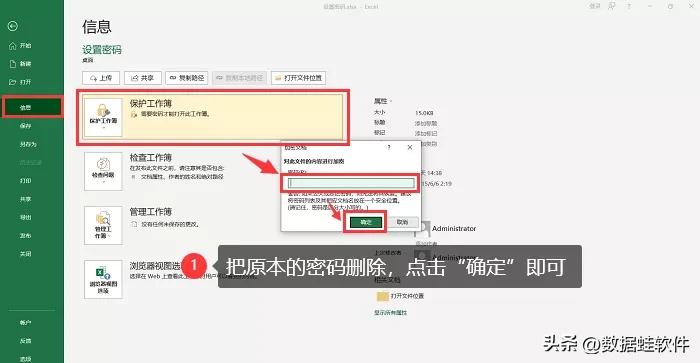700x363 pixels.
Task: Click the 设置密码 file name heading
Action: click(x=102, y=50)
